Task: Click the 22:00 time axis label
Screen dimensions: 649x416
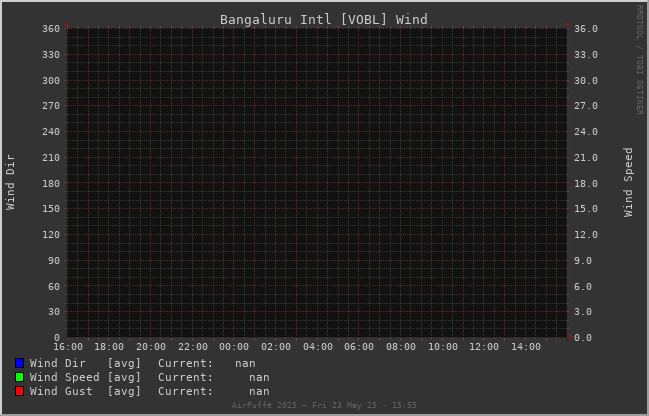Action: point(193,347)
